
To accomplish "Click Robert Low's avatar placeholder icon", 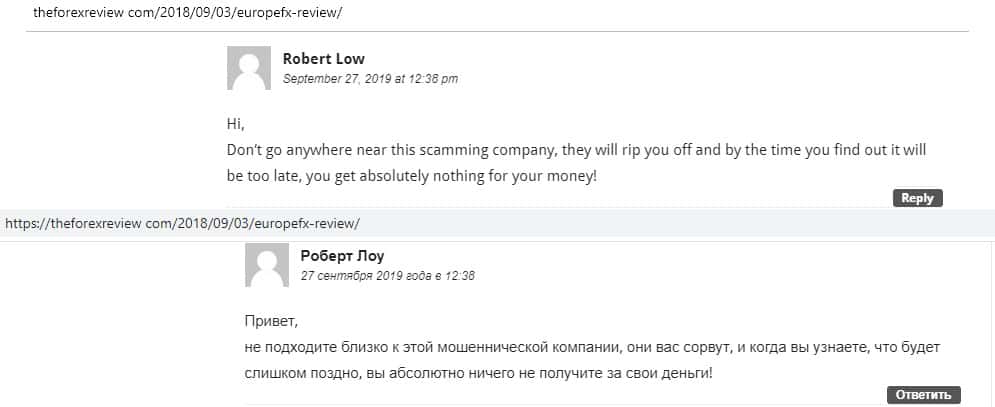I will point(249,68).
